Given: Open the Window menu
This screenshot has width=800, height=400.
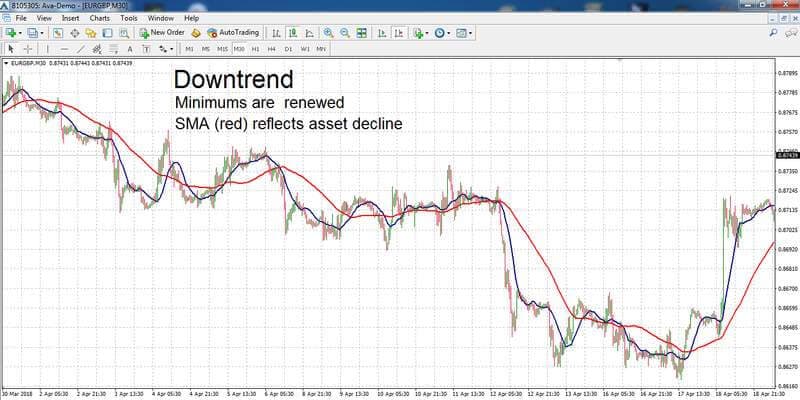Looking at the screenshot, I should tap(161, 18).
